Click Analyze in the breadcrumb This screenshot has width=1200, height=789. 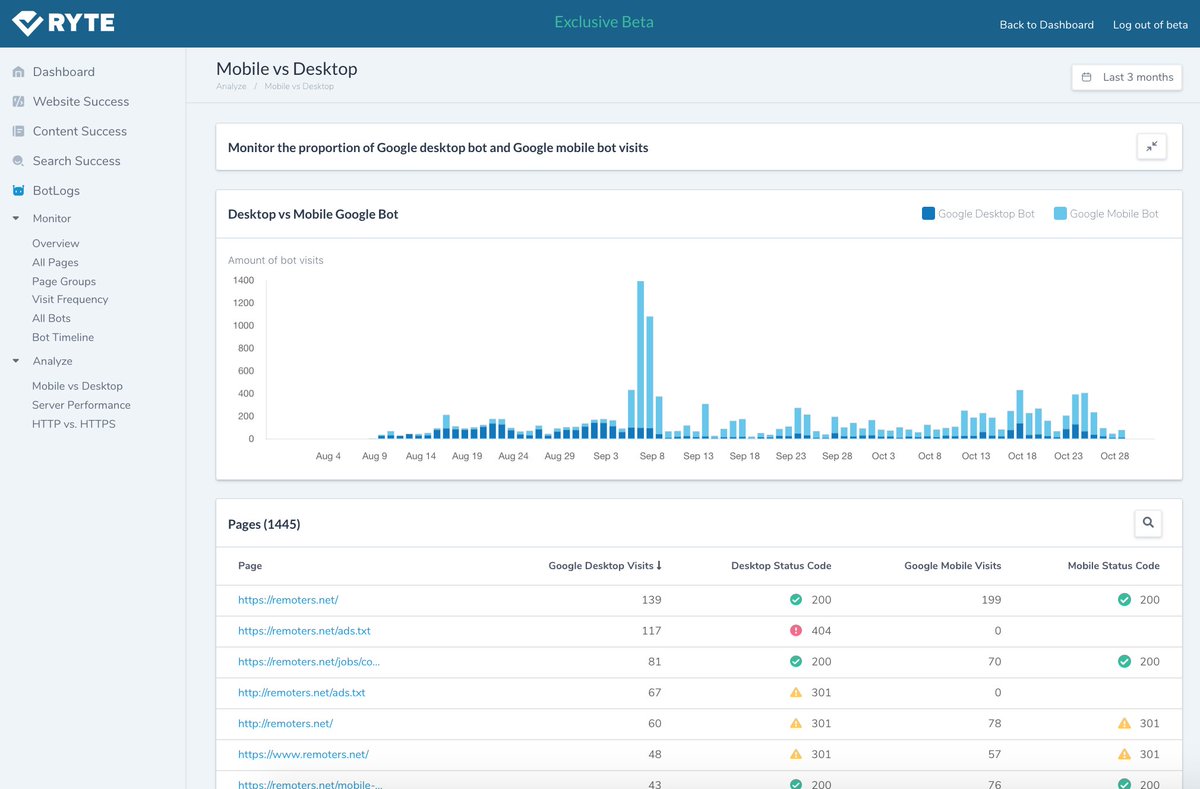coord(231,86)
